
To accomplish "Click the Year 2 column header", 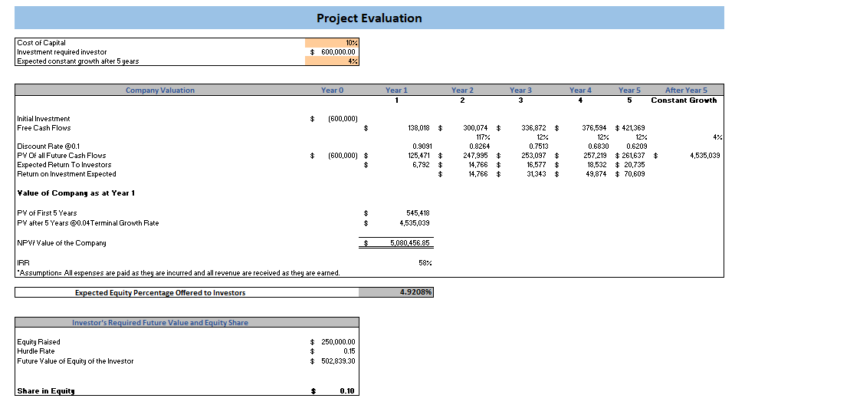I will tap(462, 90).
